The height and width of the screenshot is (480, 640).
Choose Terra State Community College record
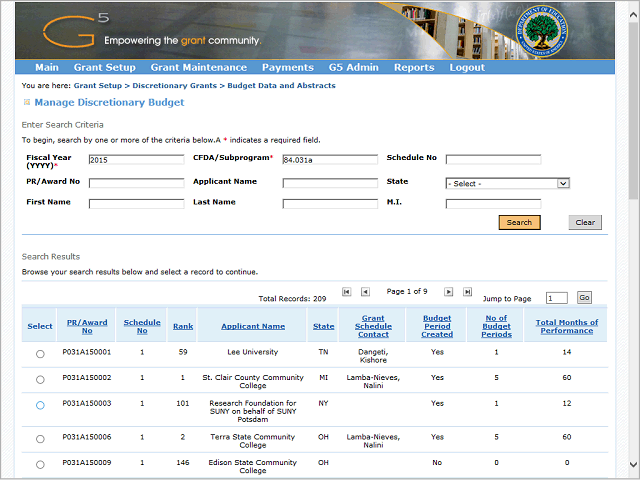[x=40, y=439]
